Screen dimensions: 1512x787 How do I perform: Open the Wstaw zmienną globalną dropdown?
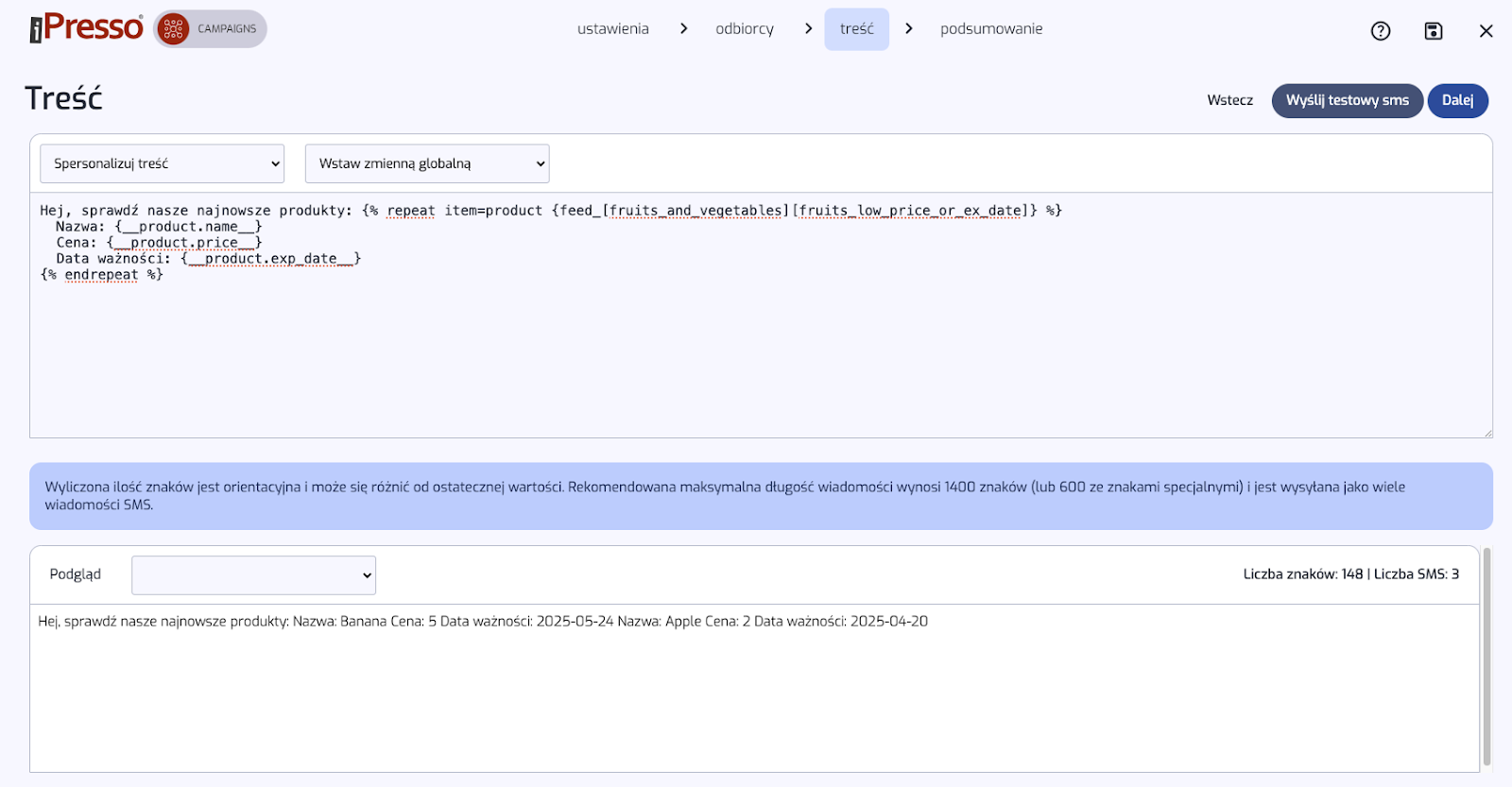coord(426,163)
